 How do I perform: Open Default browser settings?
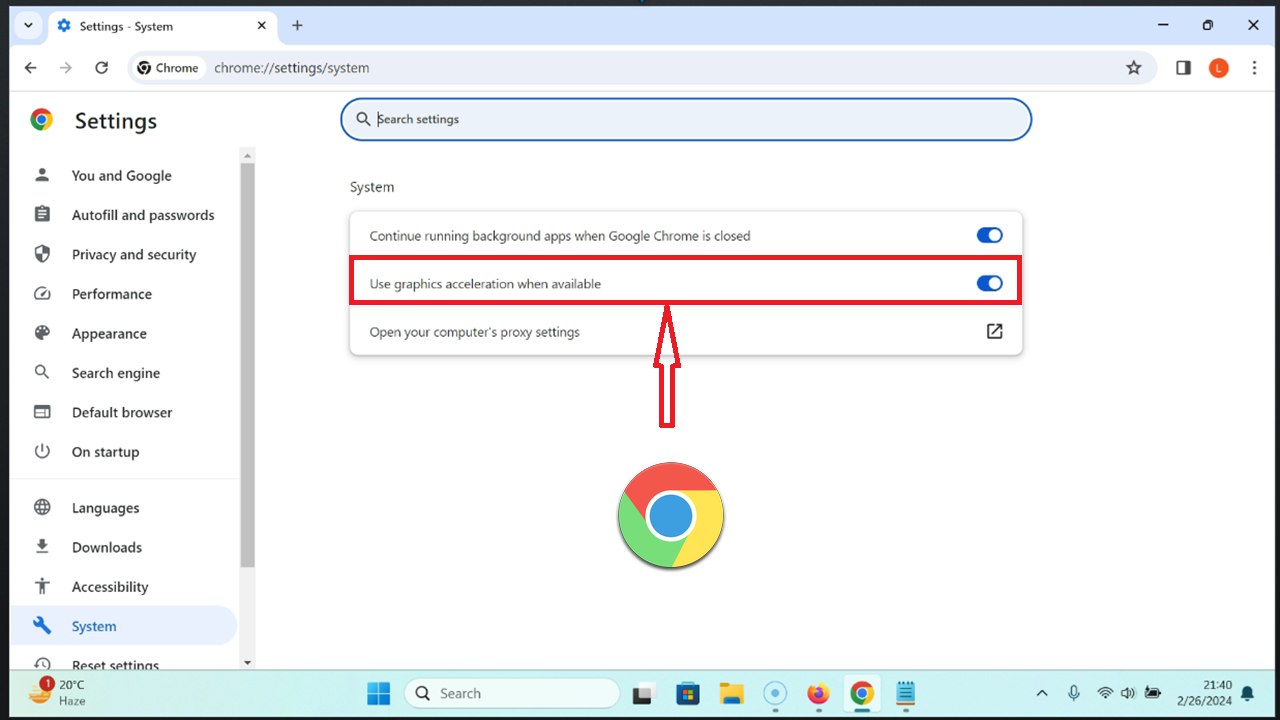[x=124, y=412]
